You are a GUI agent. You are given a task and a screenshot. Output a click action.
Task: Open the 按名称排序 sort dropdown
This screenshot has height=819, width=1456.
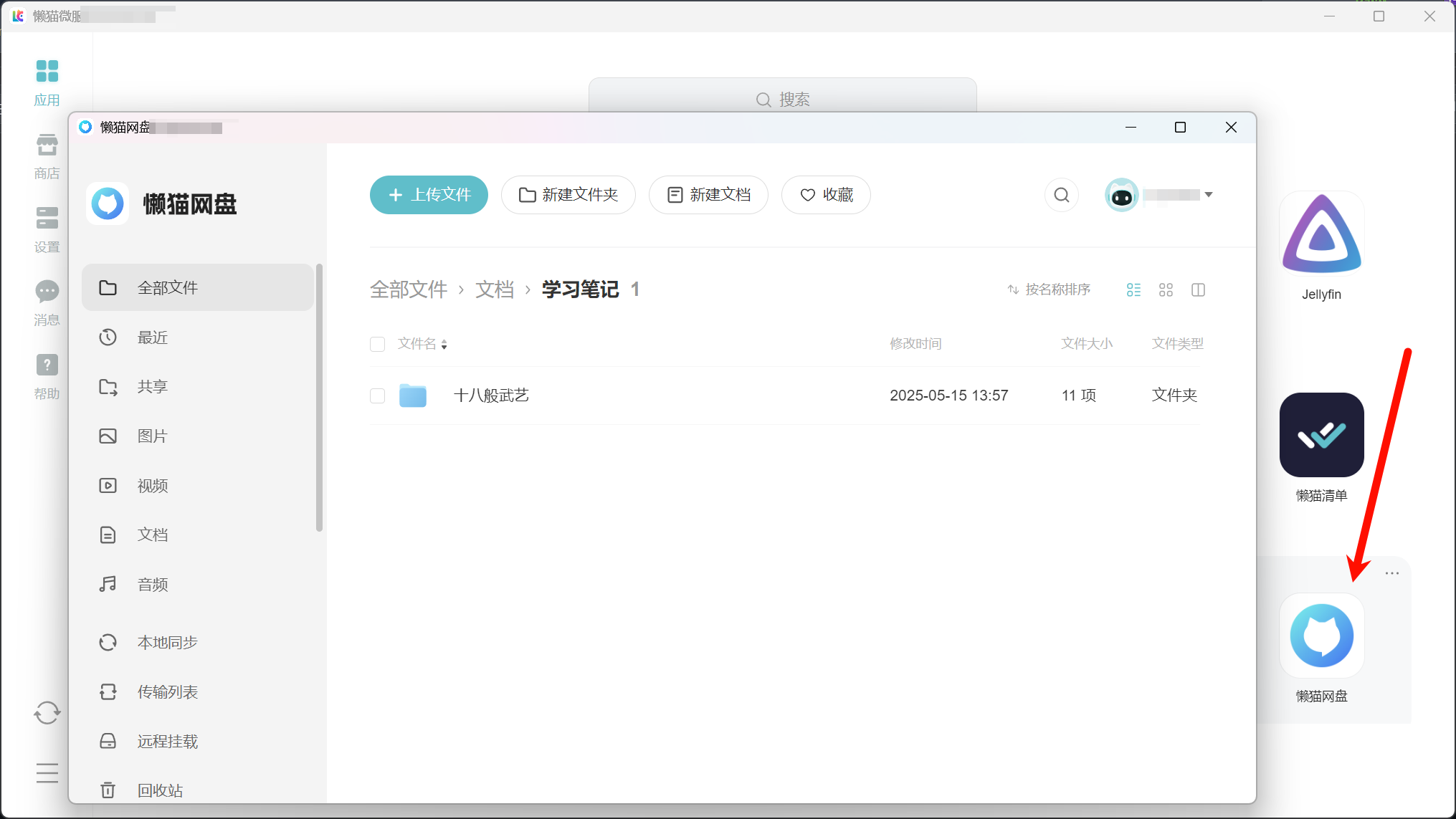1049,289
